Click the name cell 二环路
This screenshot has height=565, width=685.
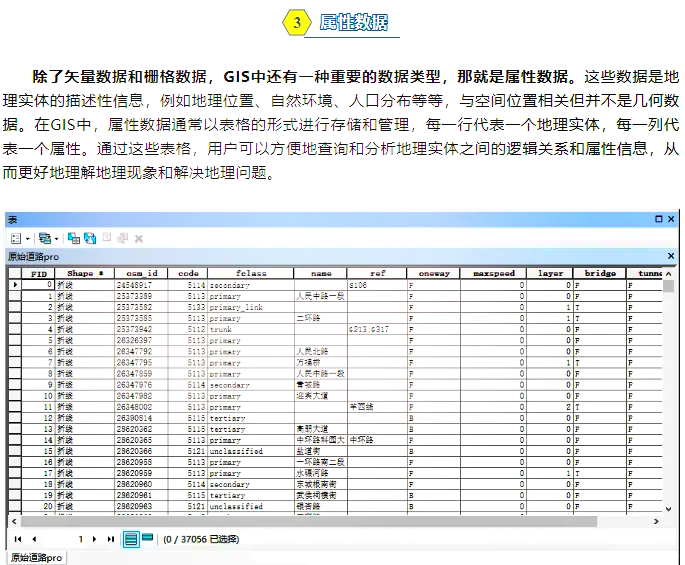tap(321, 318)
